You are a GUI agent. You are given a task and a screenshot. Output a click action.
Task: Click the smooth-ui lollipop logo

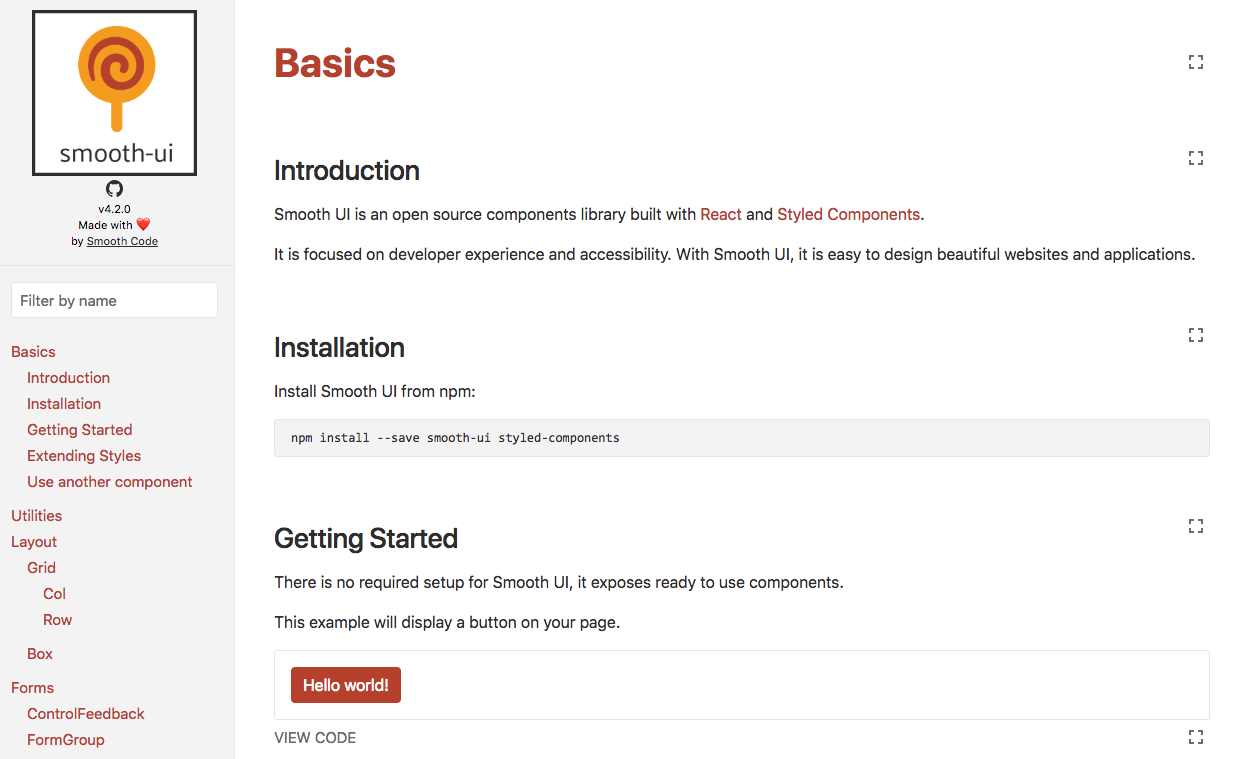point(114,93)
